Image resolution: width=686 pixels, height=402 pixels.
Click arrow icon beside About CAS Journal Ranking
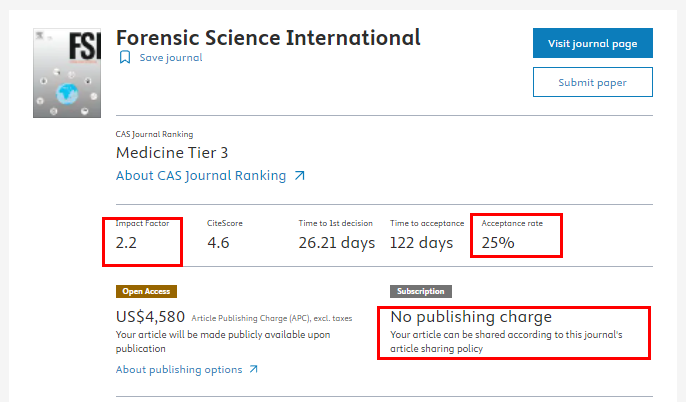tap(300, 175)
